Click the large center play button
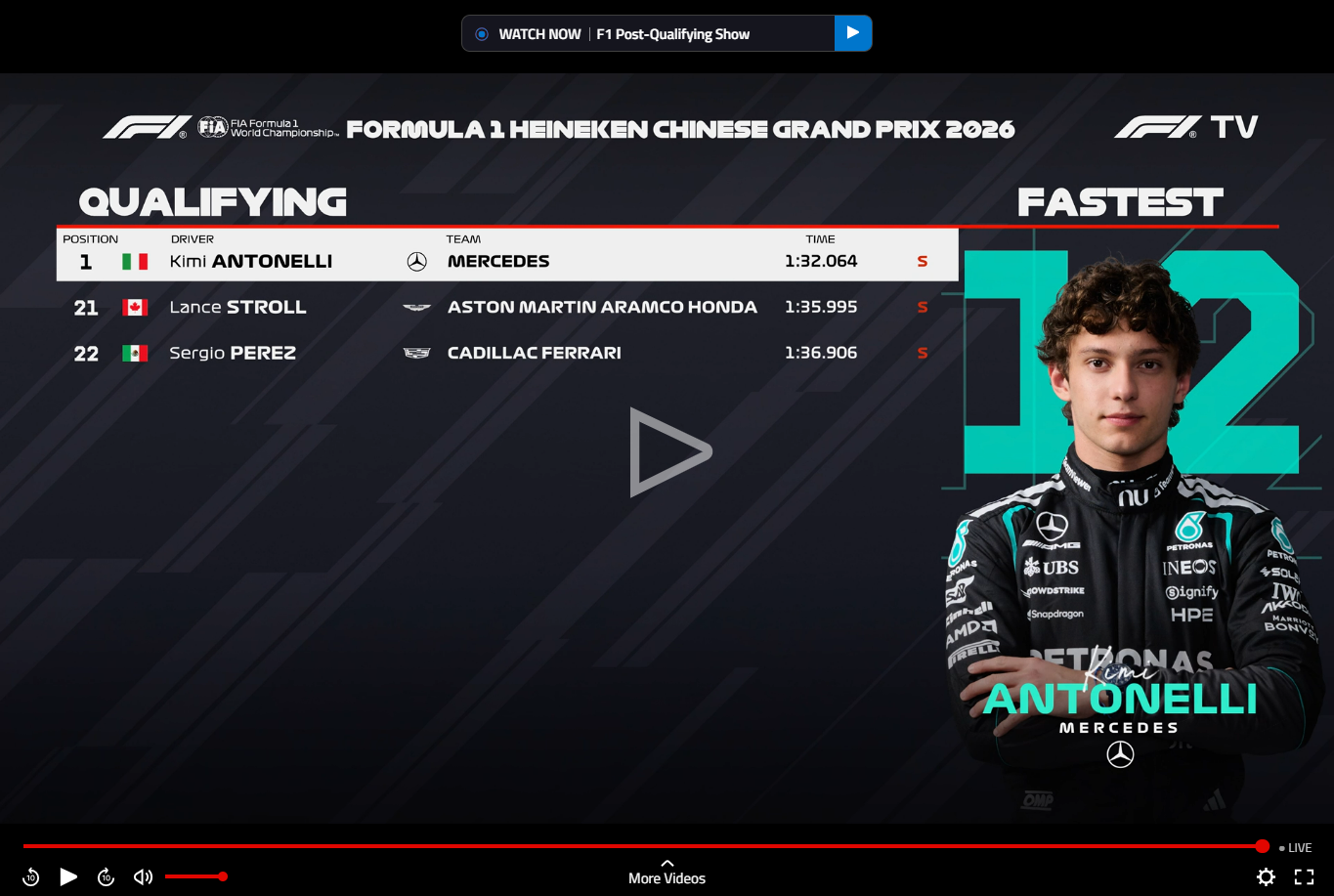This screenshot has width=1334, height=896. 669,451
